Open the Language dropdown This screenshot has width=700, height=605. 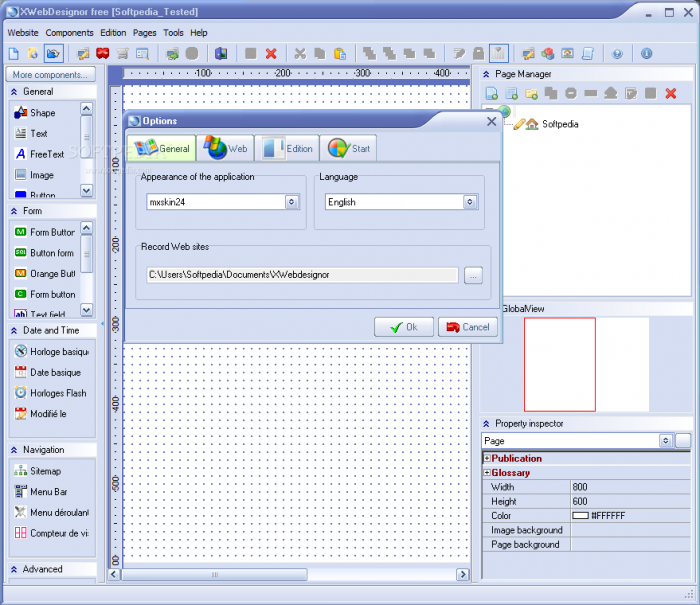click(x=470, y=202)
